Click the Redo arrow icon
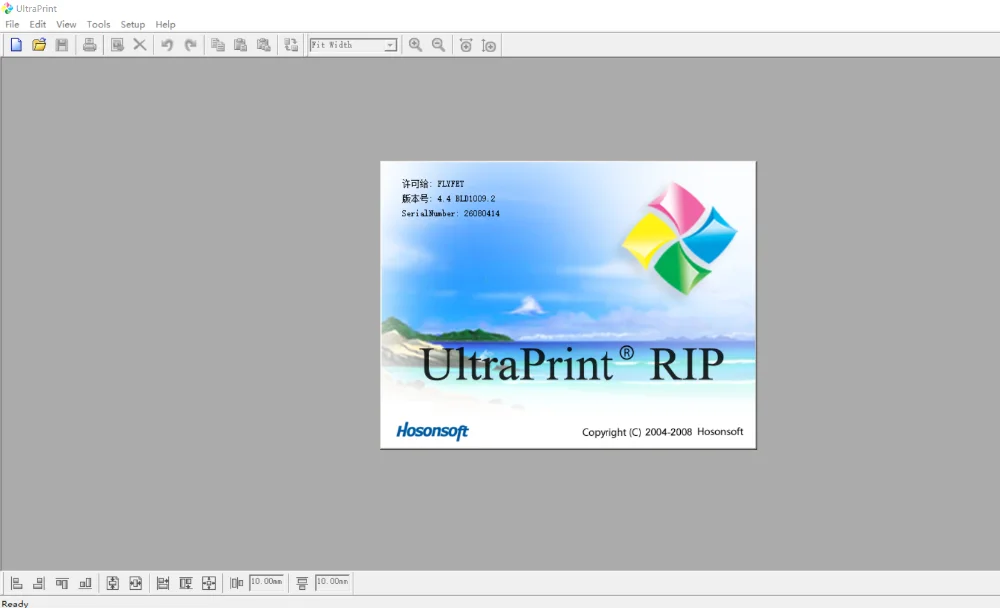The width and height of the screenshot is (1000, 608). tap(190, 45)
